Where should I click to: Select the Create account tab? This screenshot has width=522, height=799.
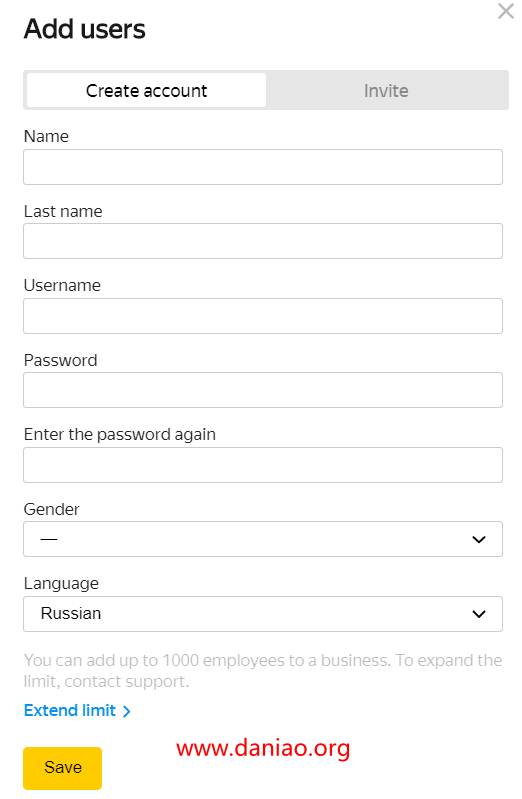(x=146, y=91)
